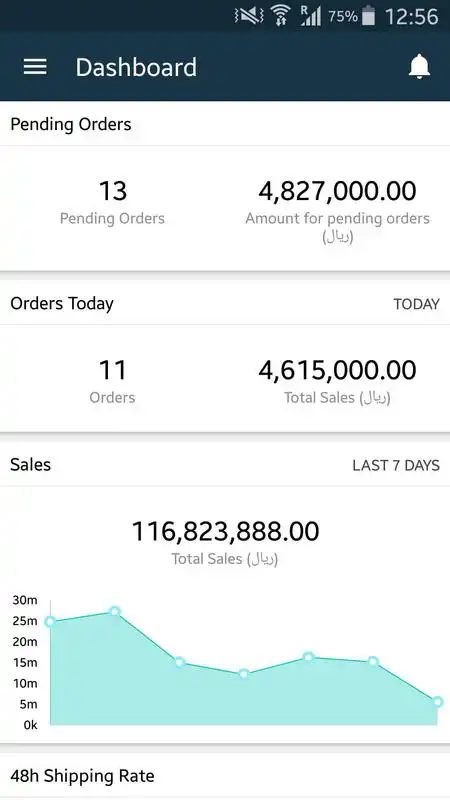Tap the battery indicator icon

coord(368,16)
